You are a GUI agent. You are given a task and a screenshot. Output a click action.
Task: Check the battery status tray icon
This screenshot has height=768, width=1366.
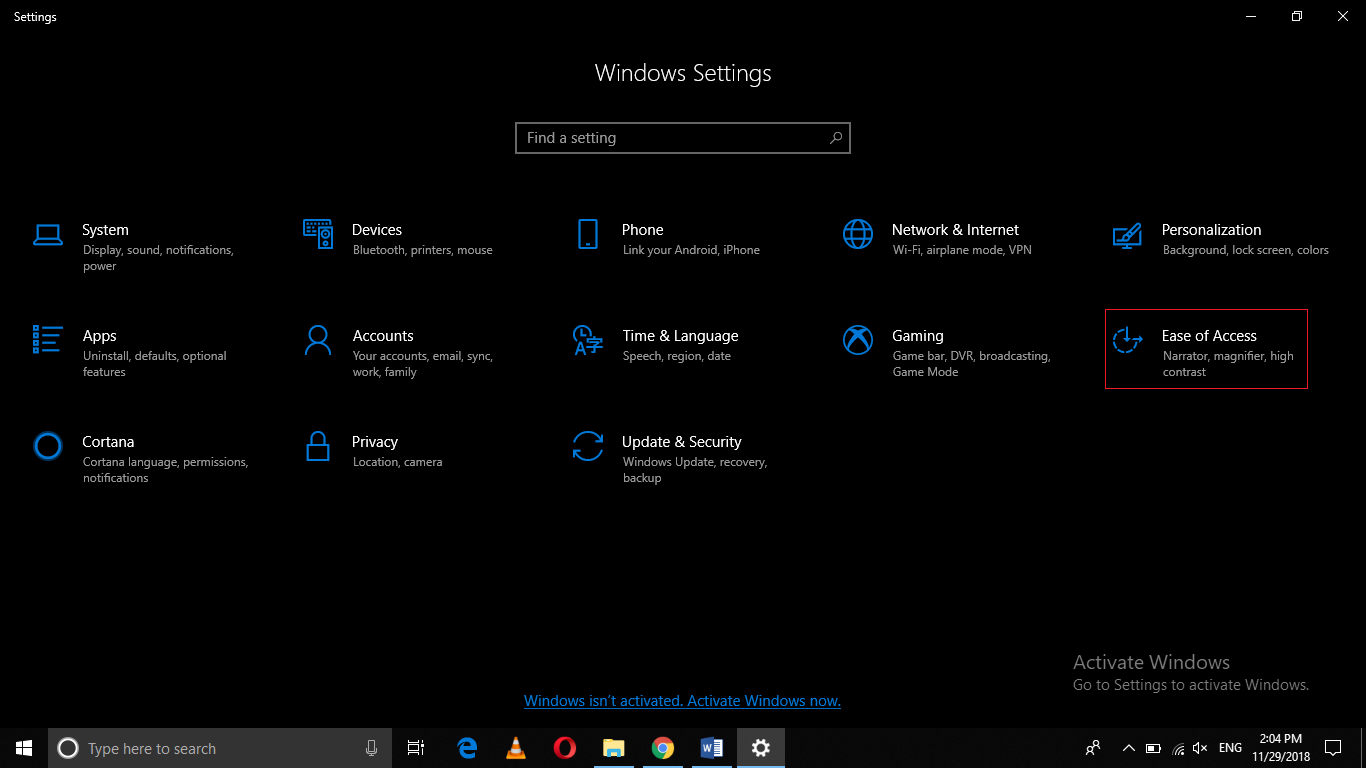(x=1153, y=748)
